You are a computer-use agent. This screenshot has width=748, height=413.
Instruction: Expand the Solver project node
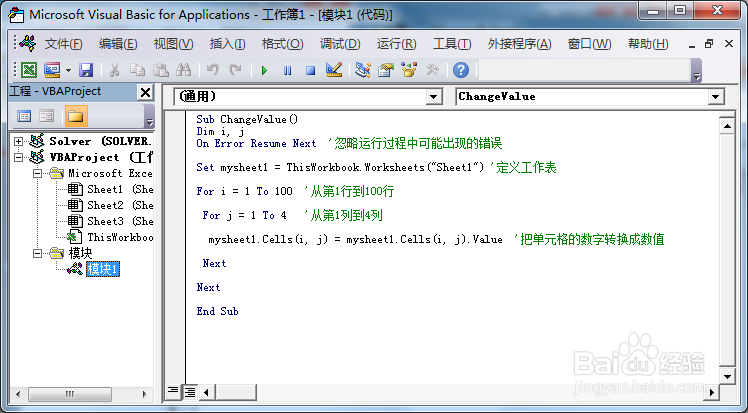click(x=18, y=141)
